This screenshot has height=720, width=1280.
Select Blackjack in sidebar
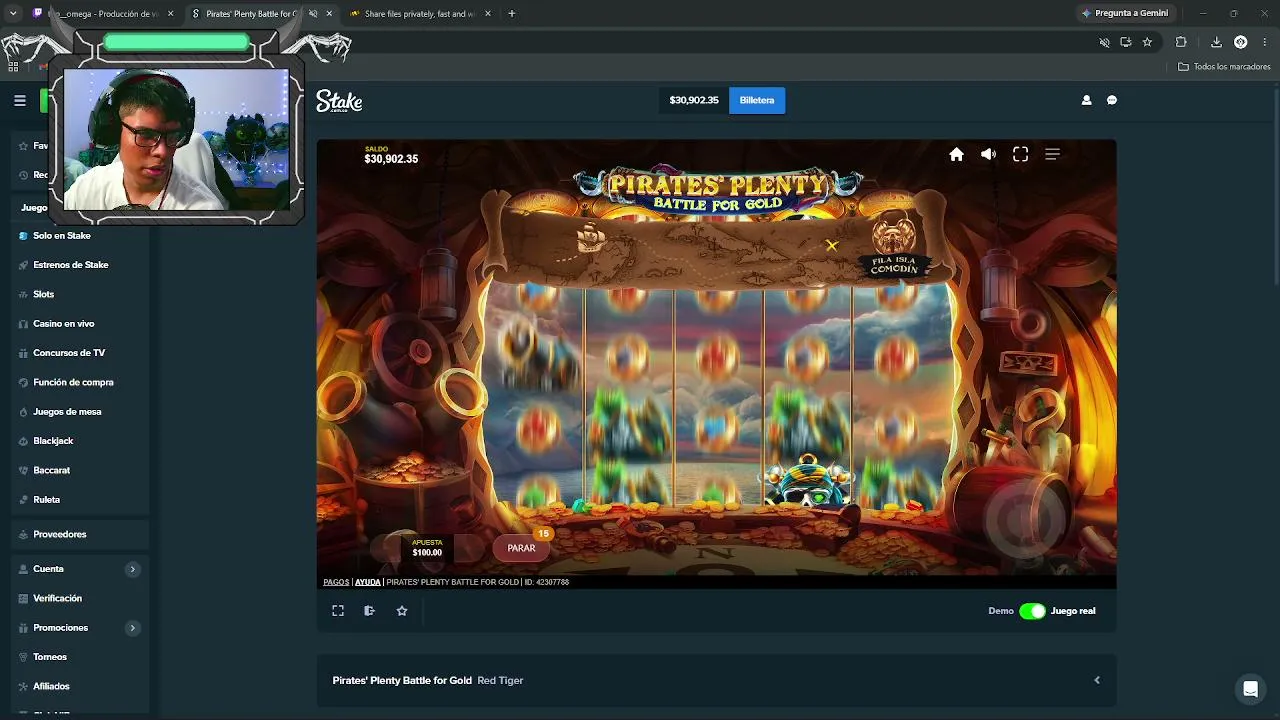coord(53,441)
